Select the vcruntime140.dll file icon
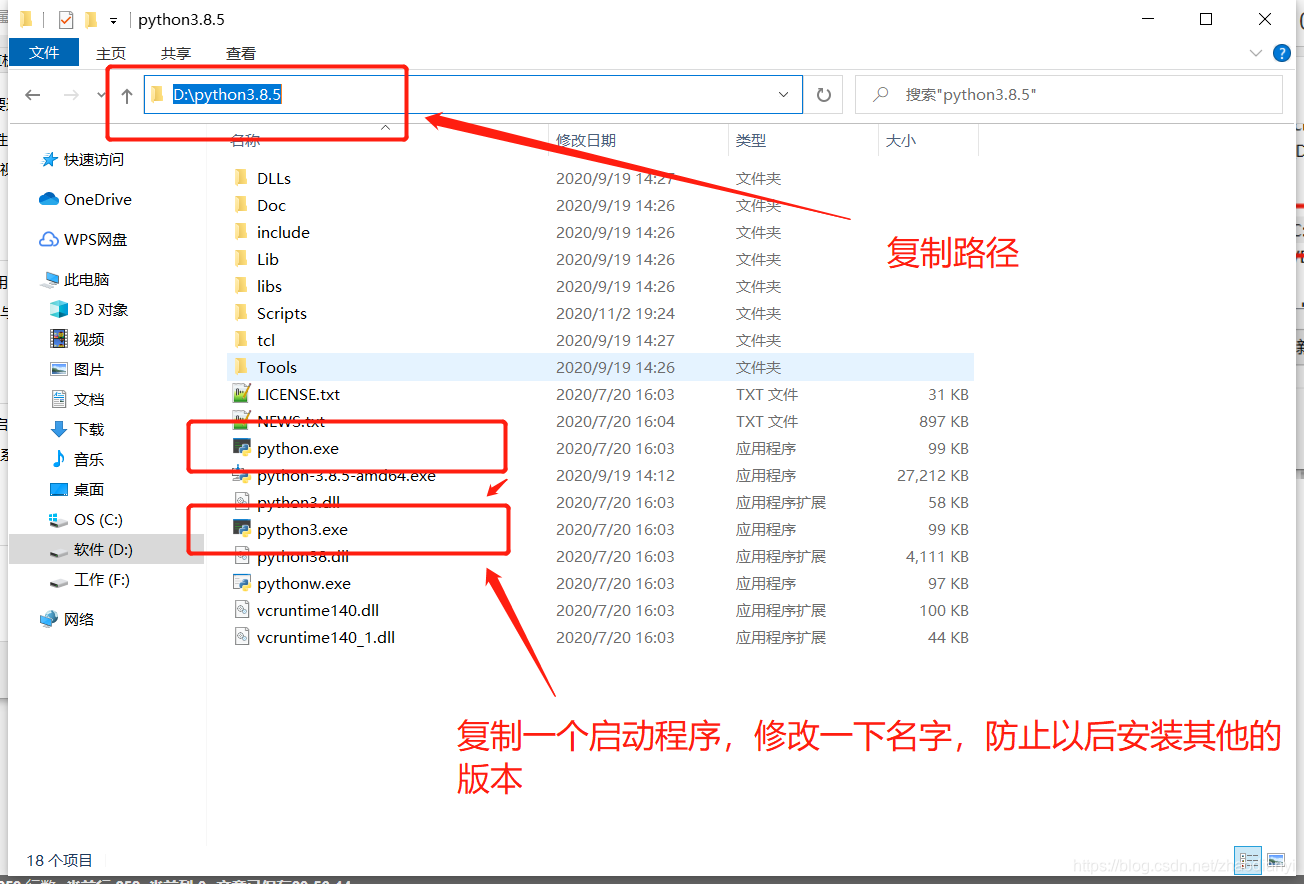 pos(241,610)
